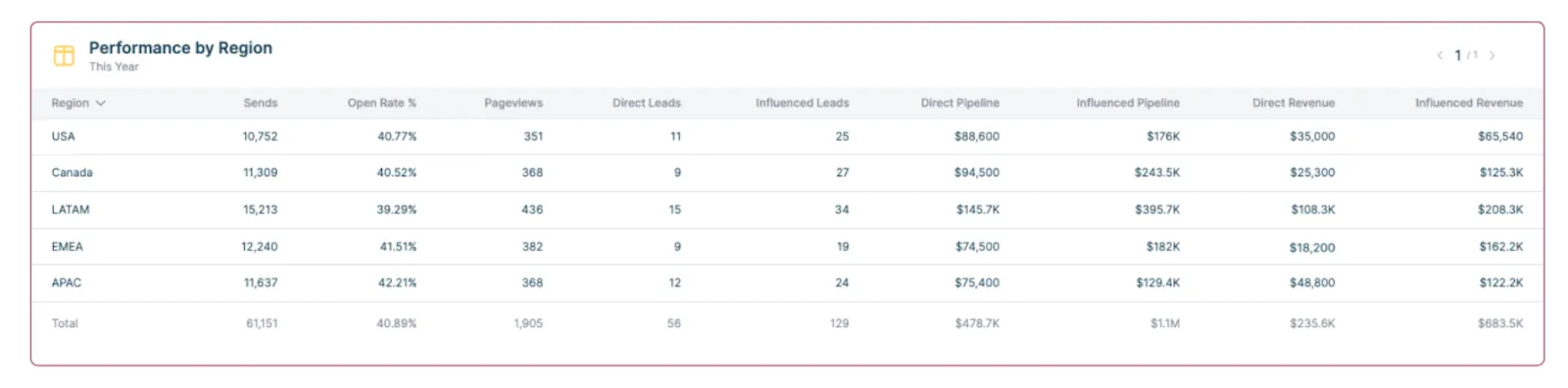Go to previous page chevron
The height and width of the screenshot is (388, 1568).
1440,56
